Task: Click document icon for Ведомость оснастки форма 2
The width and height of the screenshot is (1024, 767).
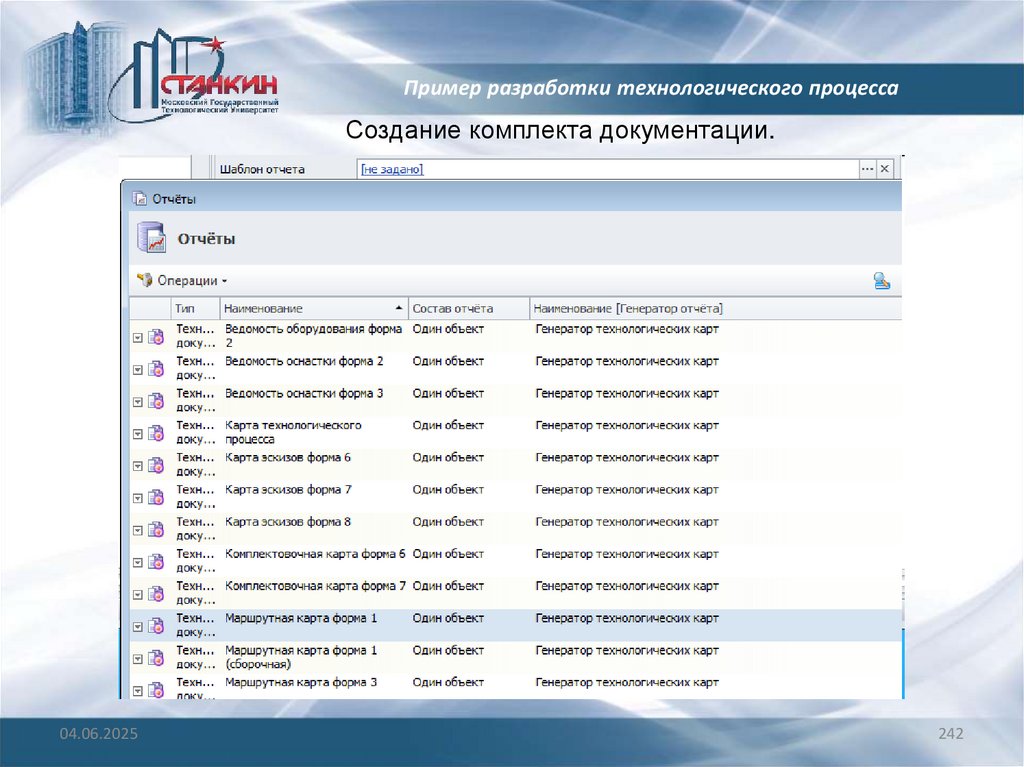Action: pos(156,368)
